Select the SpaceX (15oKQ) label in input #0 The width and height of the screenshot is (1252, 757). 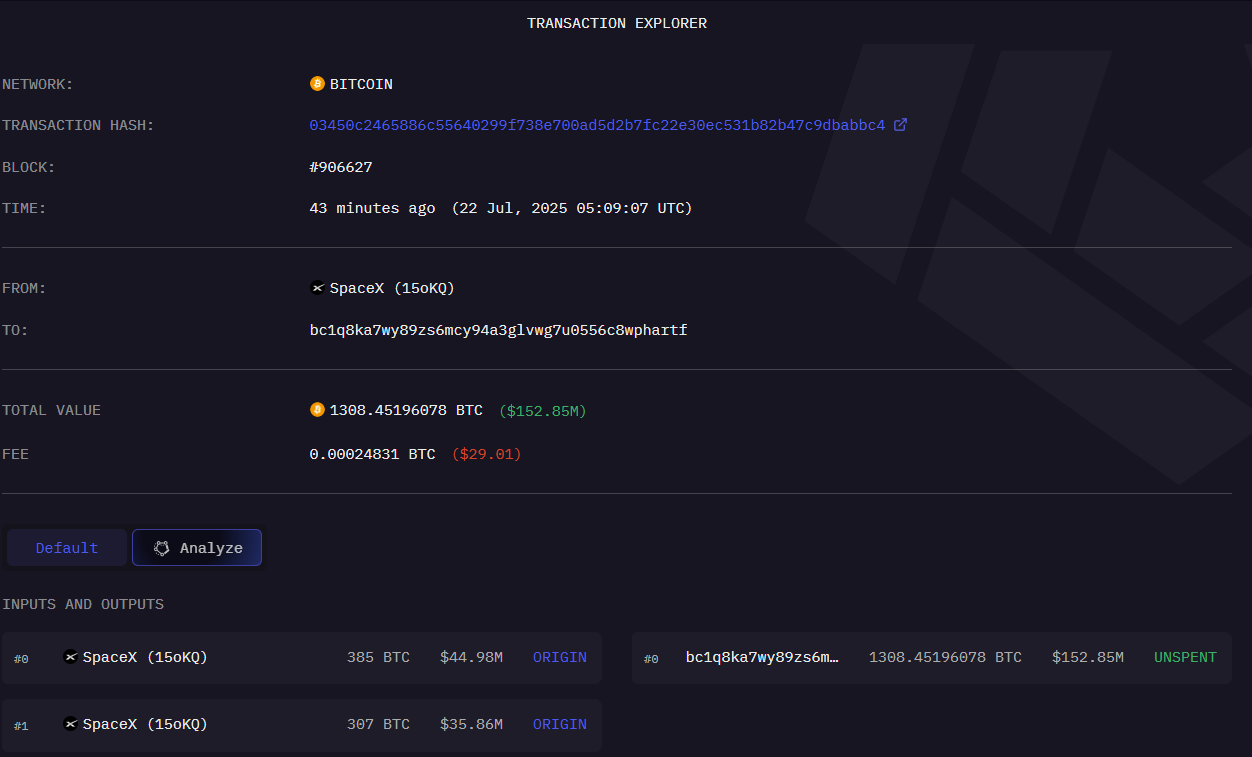145,657
